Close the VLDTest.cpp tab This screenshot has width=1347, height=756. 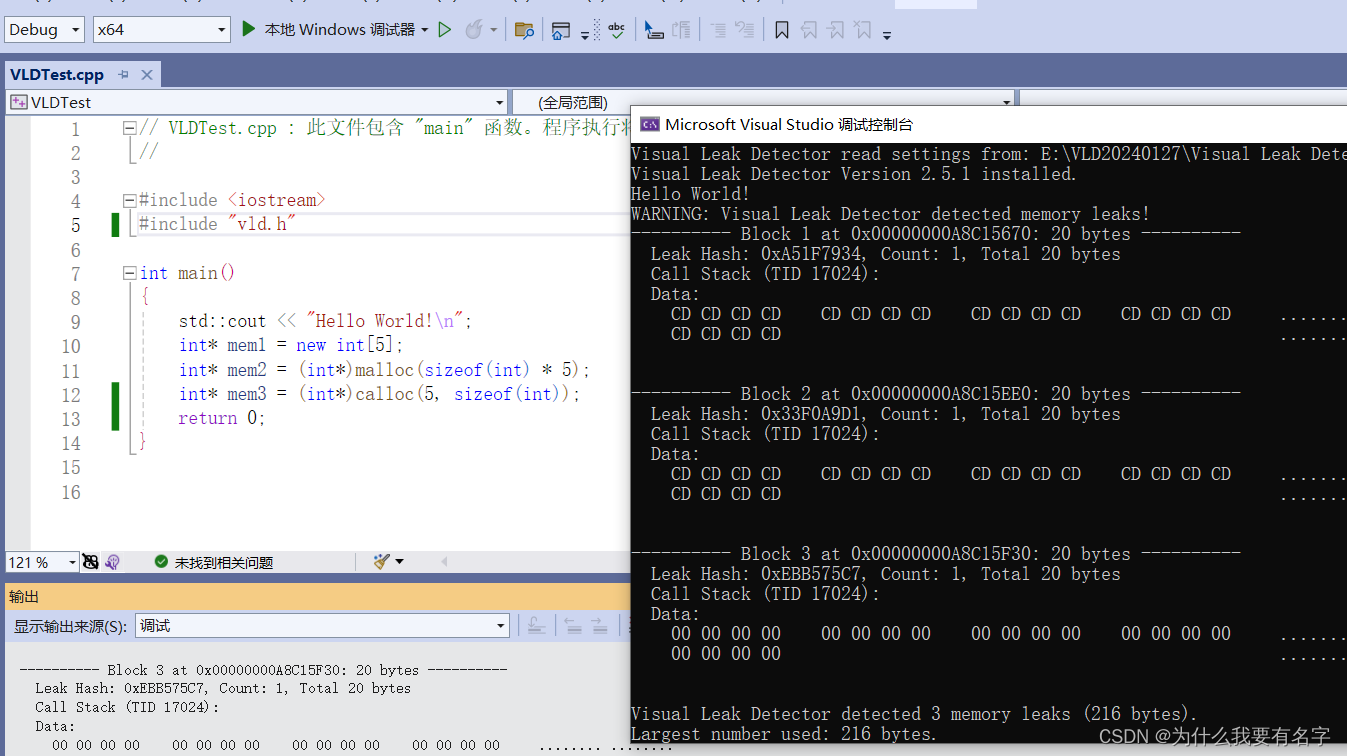click(x=147, y=75)
